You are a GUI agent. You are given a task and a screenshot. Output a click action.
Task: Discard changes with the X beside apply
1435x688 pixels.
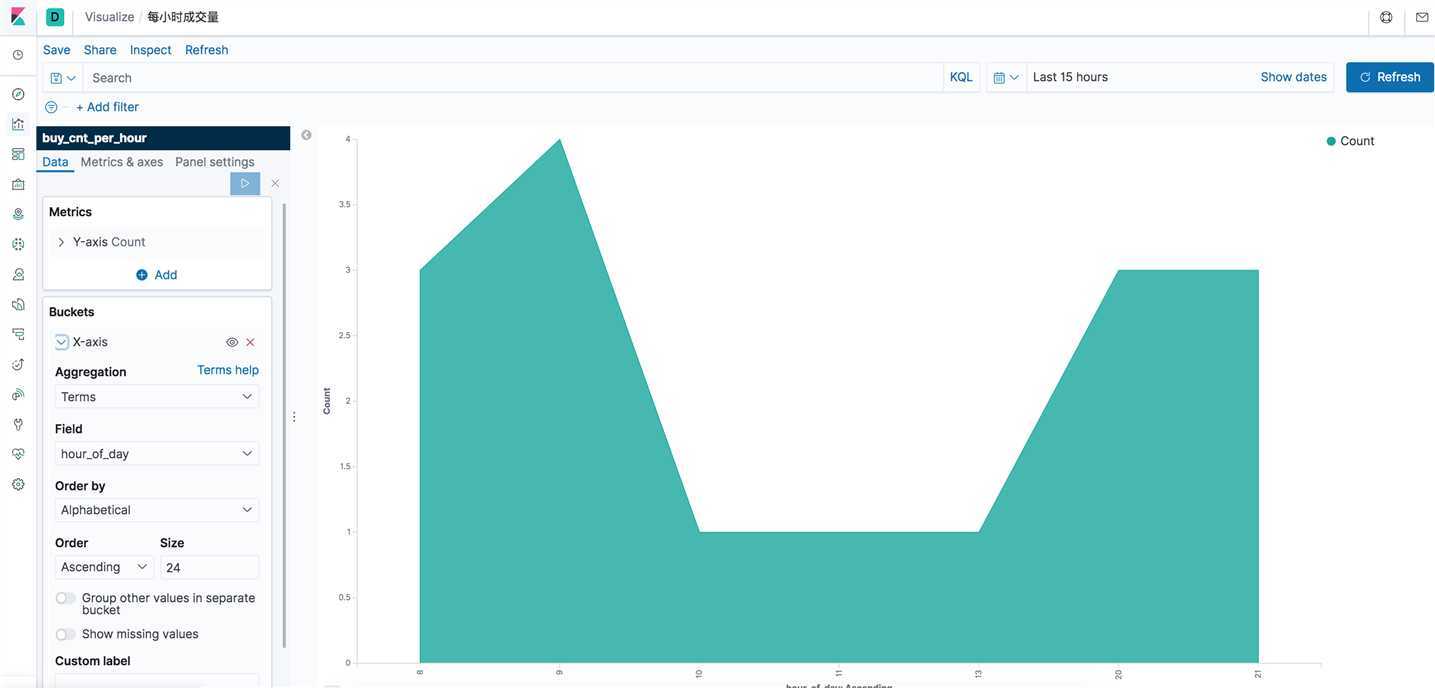point(275,183)
